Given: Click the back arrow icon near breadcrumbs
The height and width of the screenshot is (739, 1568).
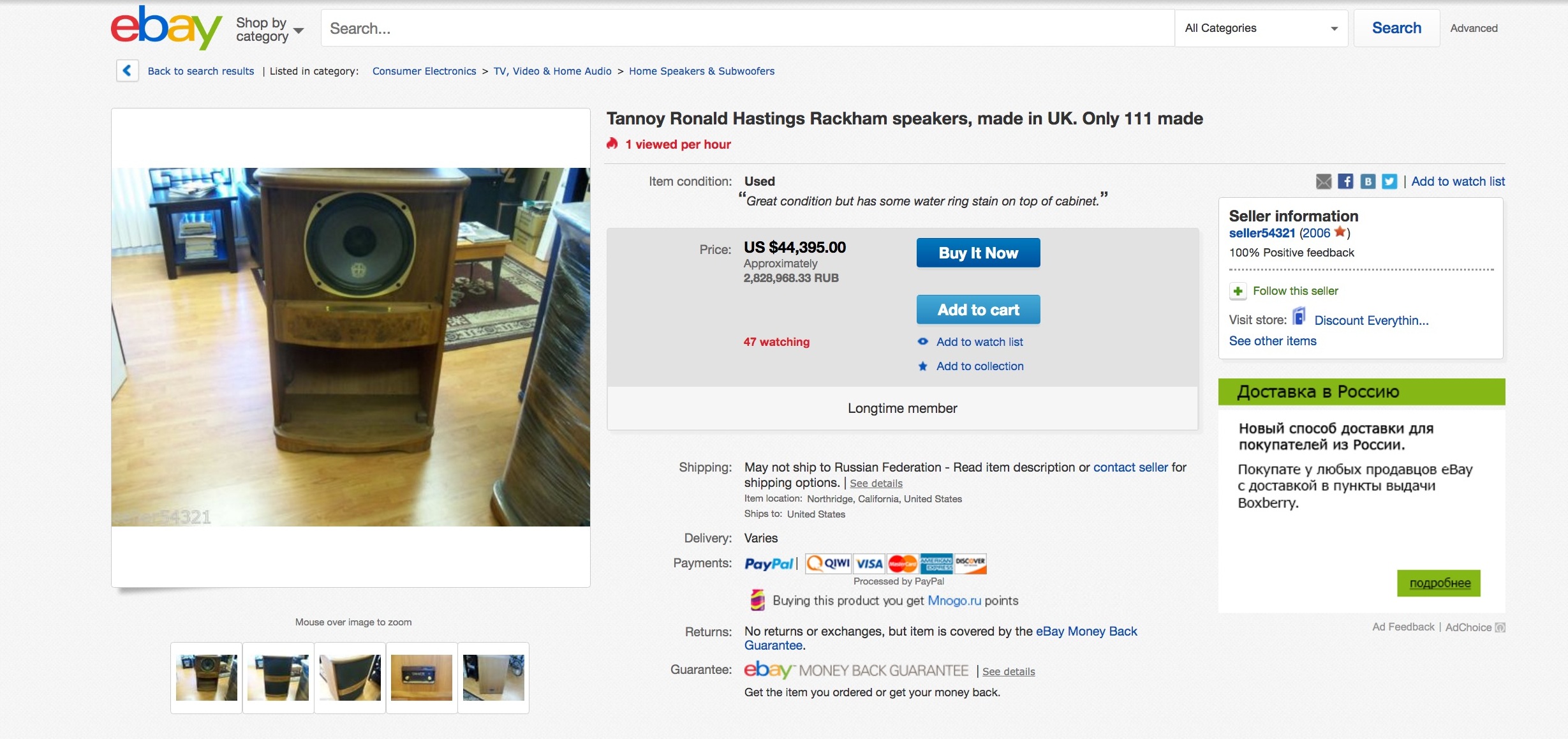Looking at the screenshot, I should click(127, 70).
